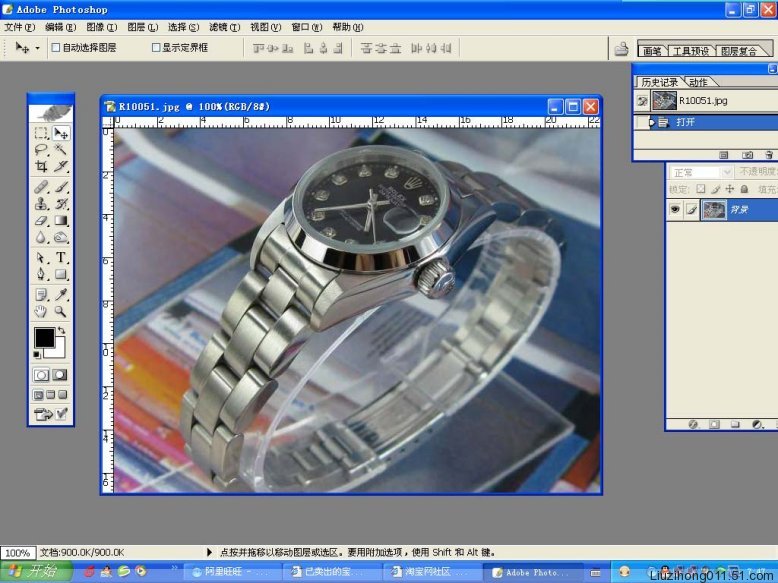Create adjustment layer icon in Layers panel

[x=757, y=425]
